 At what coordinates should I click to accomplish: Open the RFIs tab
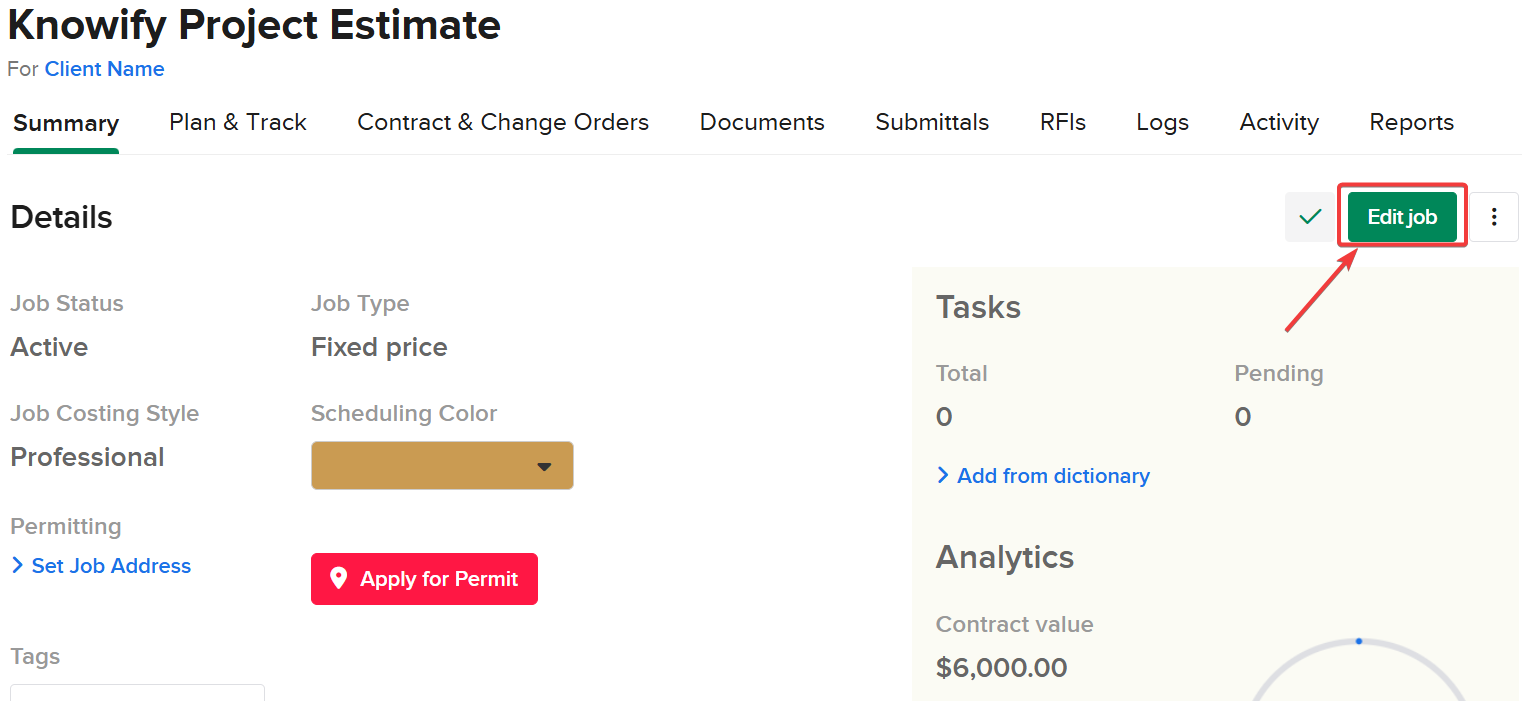[x=1062, y=122]
